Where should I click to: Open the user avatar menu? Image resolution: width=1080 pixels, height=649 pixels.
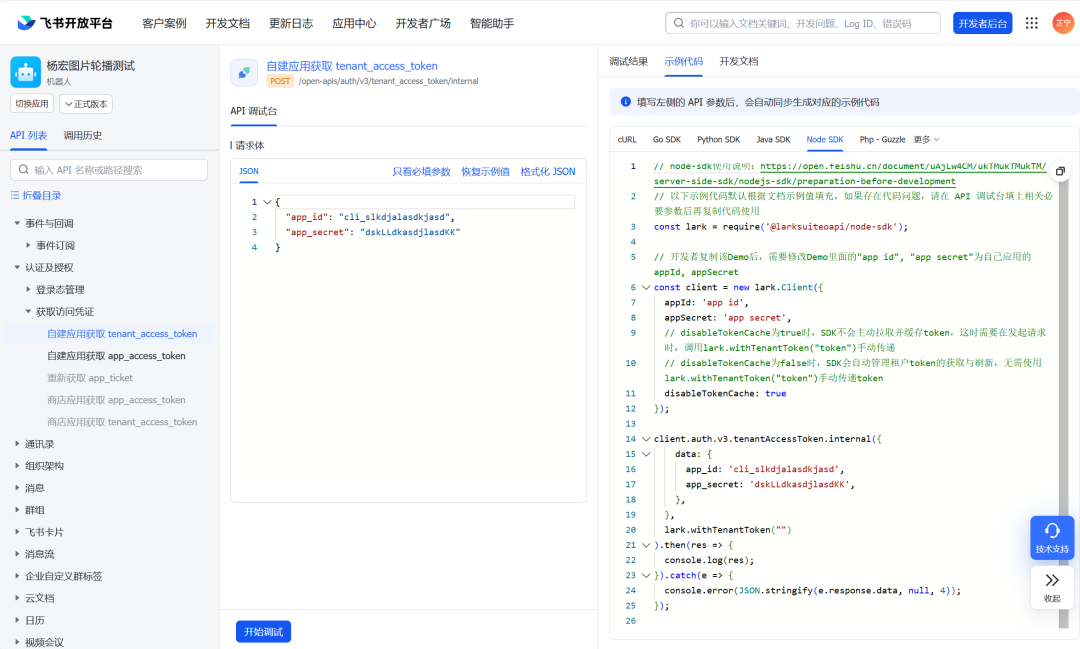[1062, 23]
